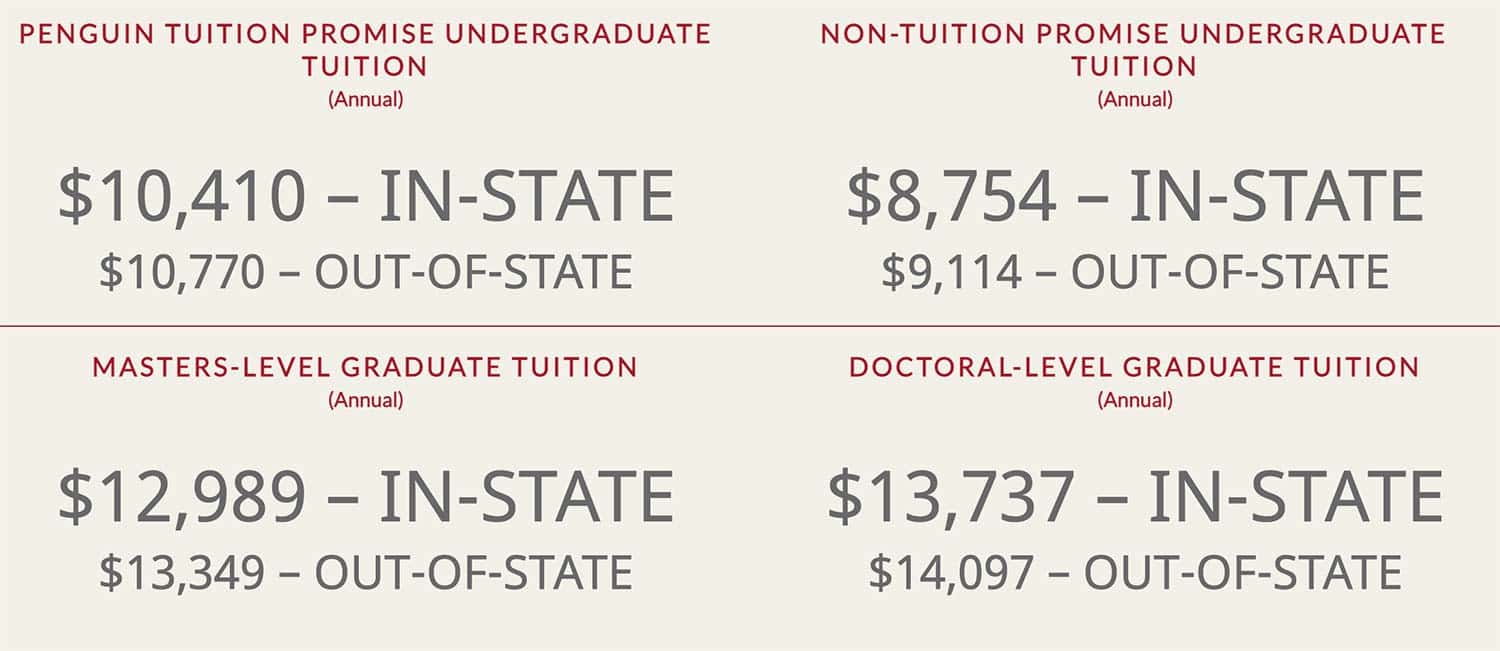Click the $10,410 in-state tuition figure
Viewport: 1500px width, 651px height.
pos(365,196)
